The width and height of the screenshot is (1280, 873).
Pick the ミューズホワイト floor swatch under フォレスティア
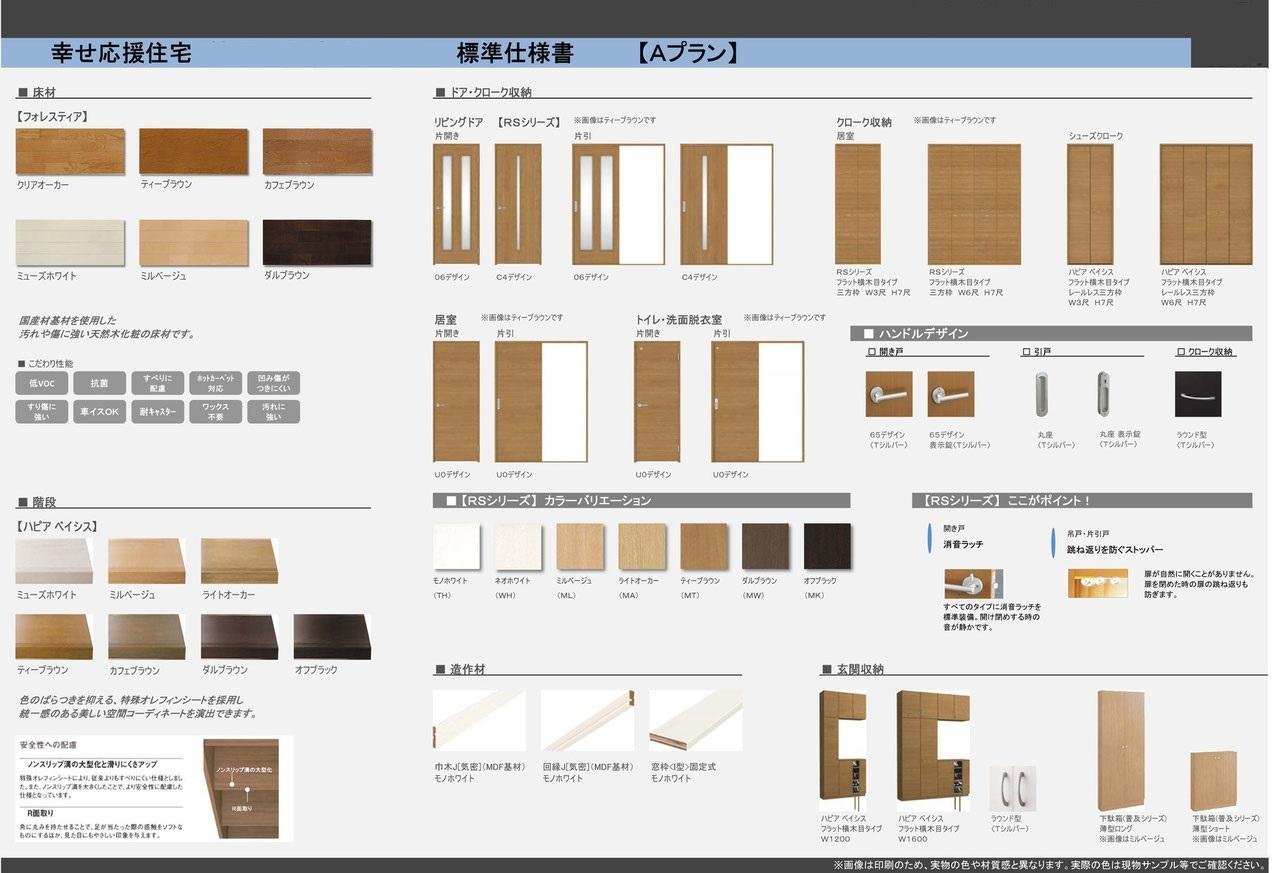click(x=70, y=243)
